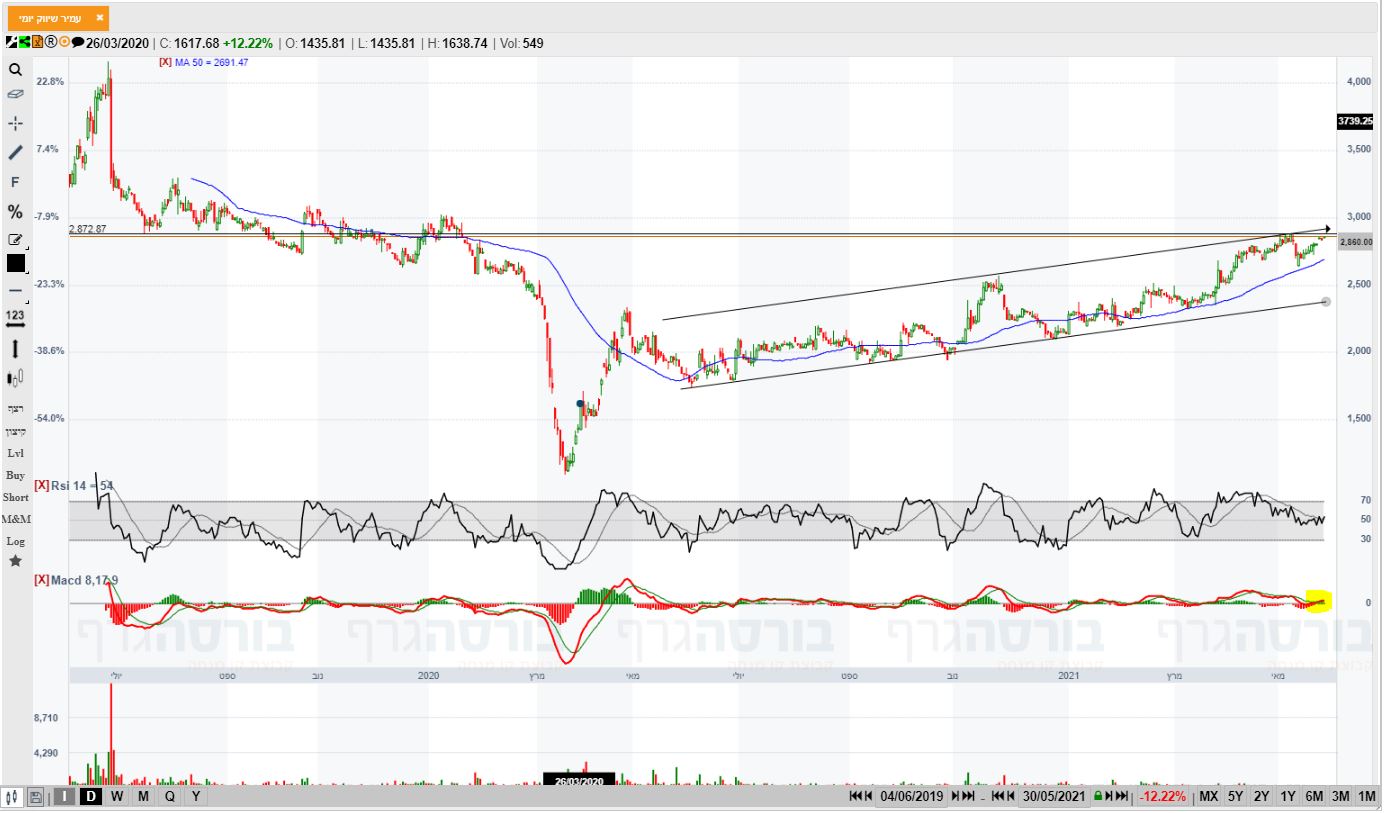Click the 26/03/2020 date marker on timeline
The height and width of the screenshot is (813, 1384).
click(580, 780)
